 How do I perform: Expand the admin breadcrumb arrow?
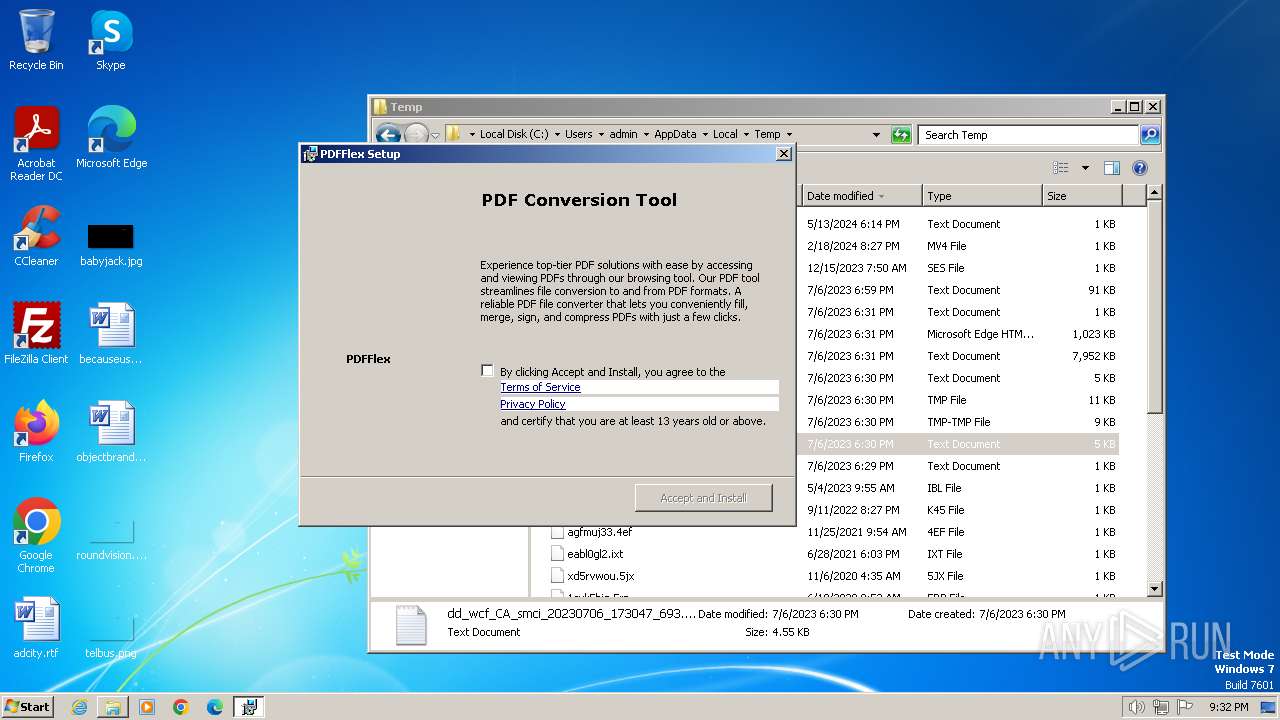pos(645,134)
